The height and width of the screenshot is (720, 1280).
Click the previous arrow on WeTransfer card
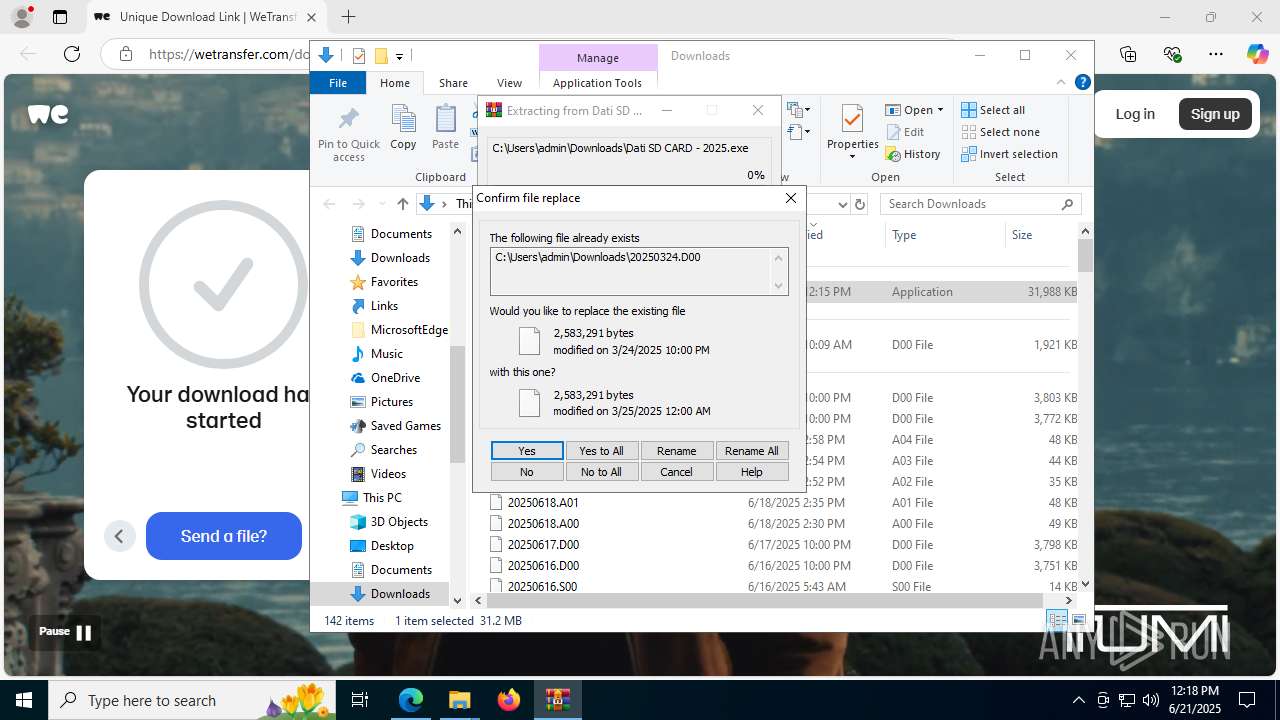coord(119,536)
